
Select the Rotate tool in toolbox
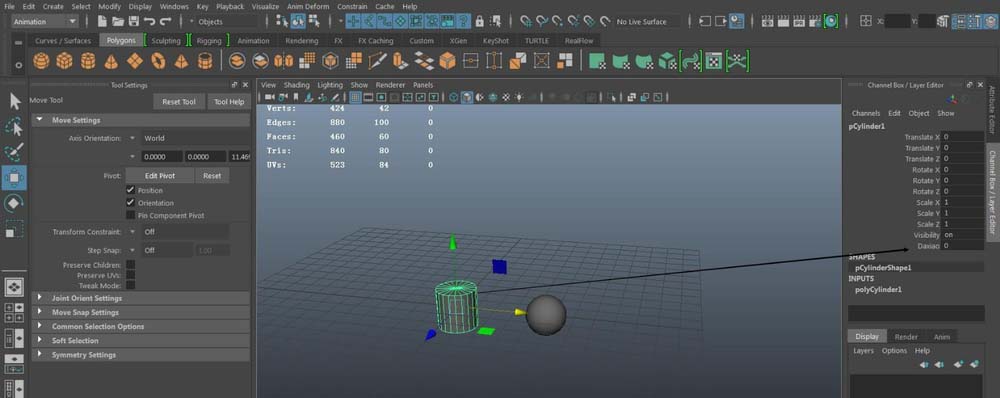14,203
